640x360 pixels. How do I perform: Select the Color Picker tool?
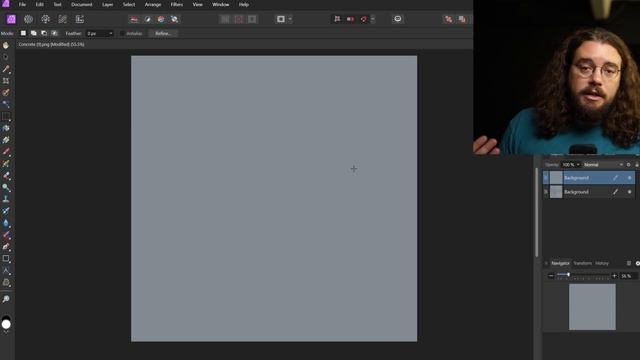coord(6,69)
